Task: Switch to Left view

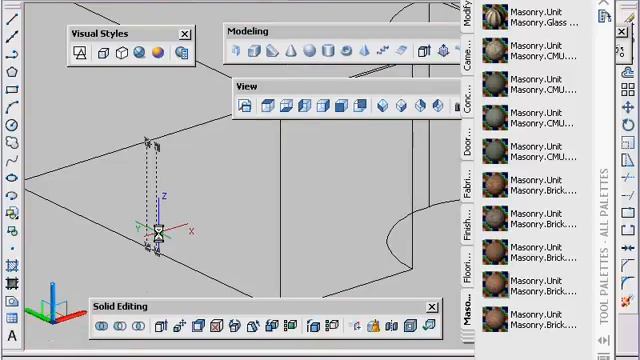Action: [304, 106]
